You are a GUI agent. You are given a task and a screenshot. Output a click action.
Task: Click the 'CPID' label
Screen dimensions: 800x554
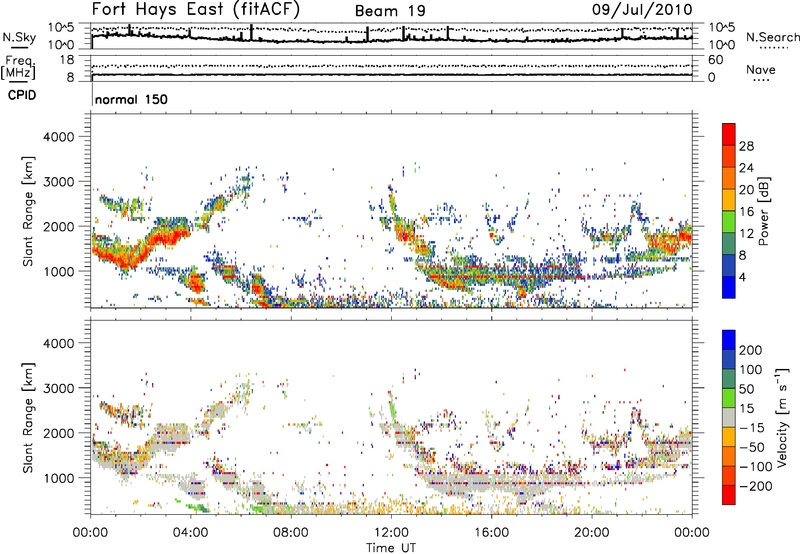point(22,95)
